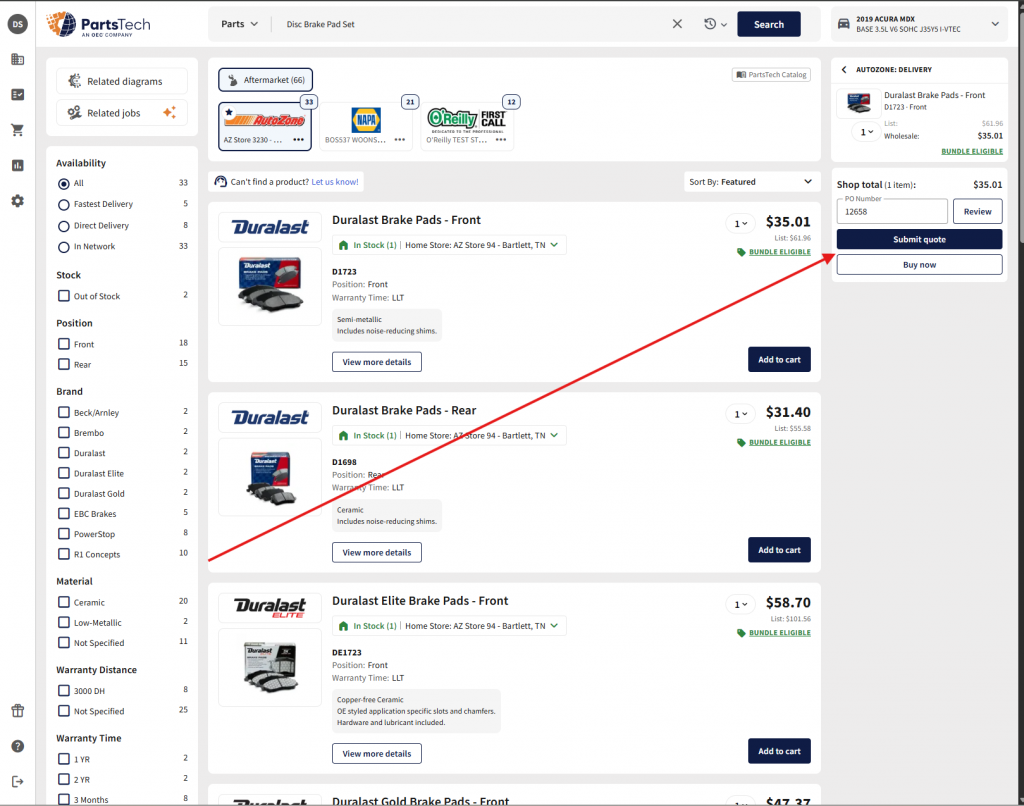
Task: Open the shopping cart from the sidebar
Action: point(17,130)
